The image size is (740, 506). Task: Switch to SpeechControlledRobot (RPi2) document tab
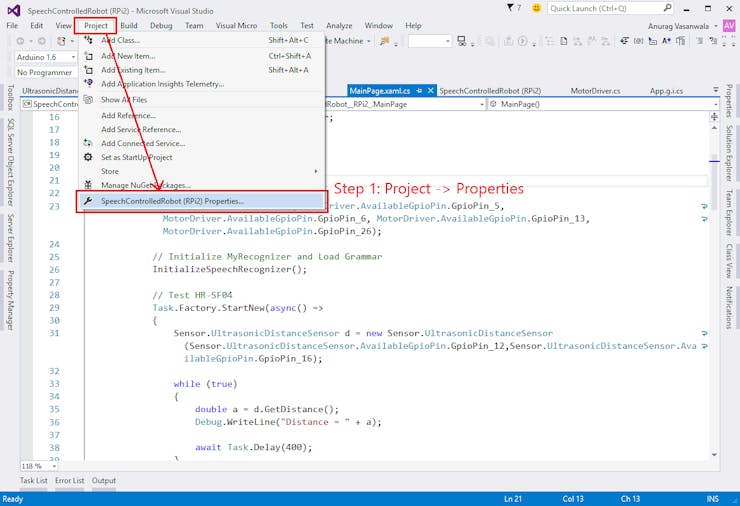490,91
